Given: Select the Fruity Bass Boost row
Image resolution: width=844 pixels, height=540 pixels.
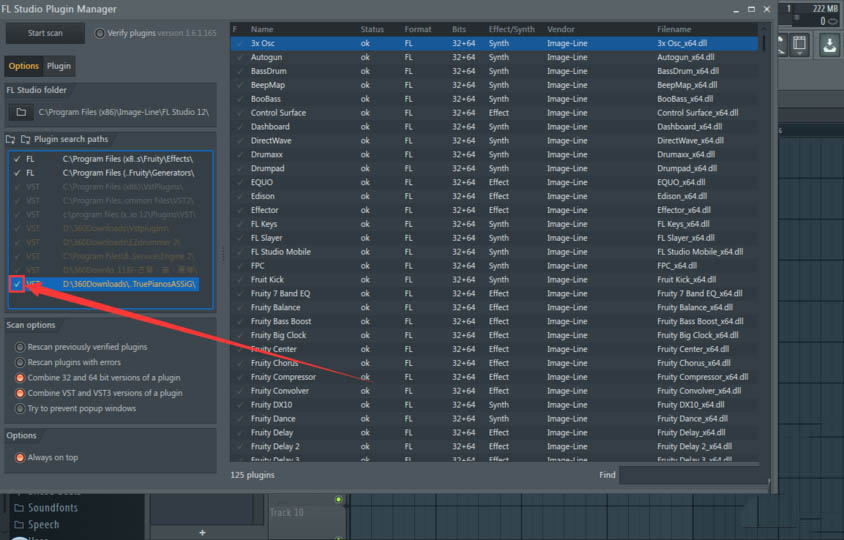Looking at the screenshot, I should tap(494, 321).
